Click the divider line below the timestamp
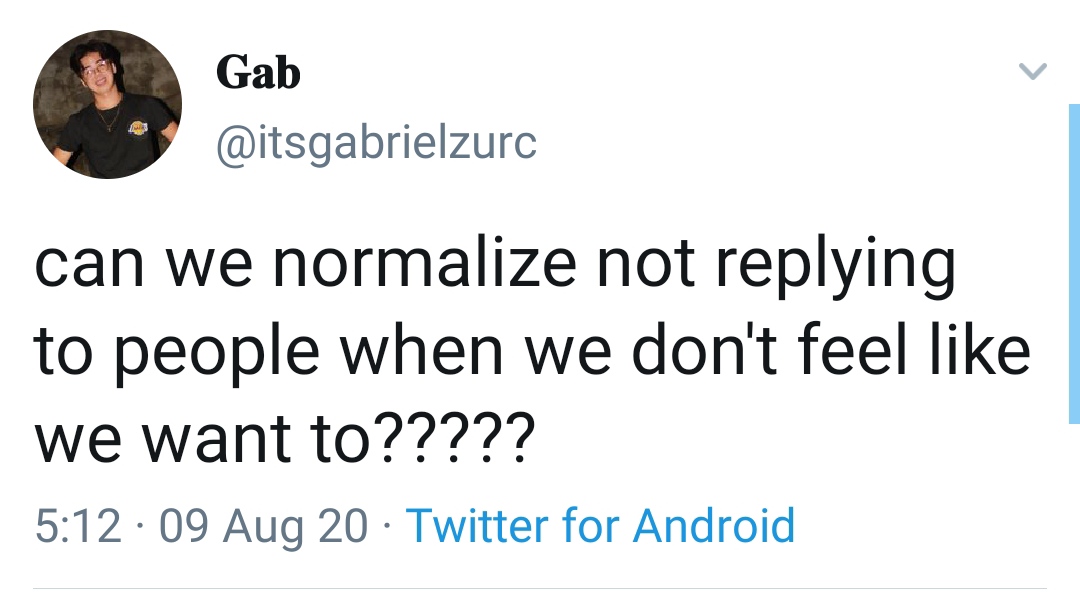1080x593 pixels. pyautogui.click(x=540, y=588)
